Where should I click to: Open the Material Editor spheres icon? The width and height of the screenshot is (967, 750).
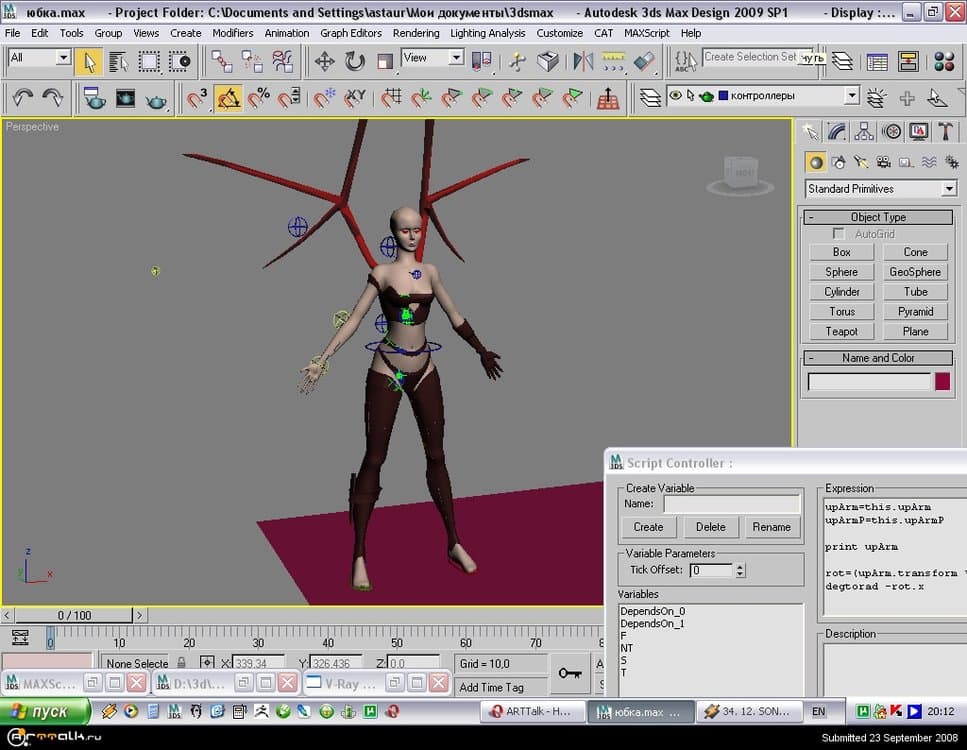click(x=944, y=62)
